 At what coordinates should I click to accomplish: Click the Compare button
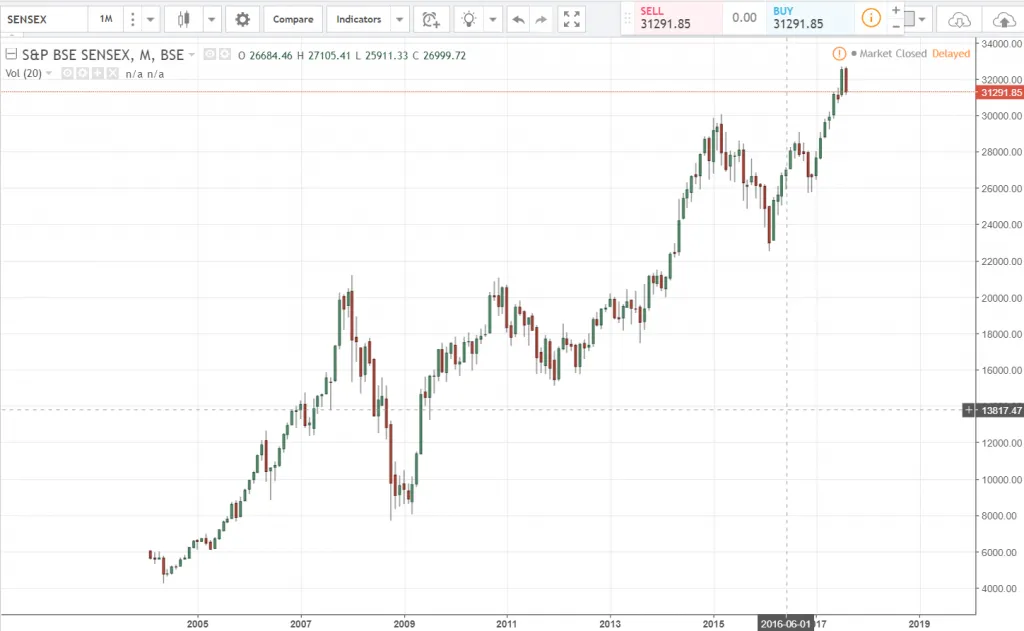click(x=292, y=18)
